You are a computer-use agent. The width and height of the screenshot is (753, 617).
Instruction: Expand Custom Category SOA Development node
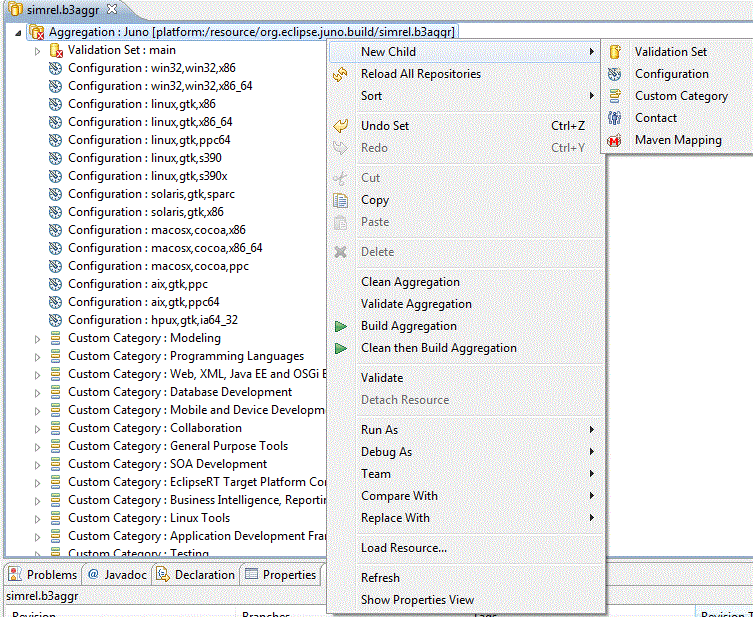37,465
